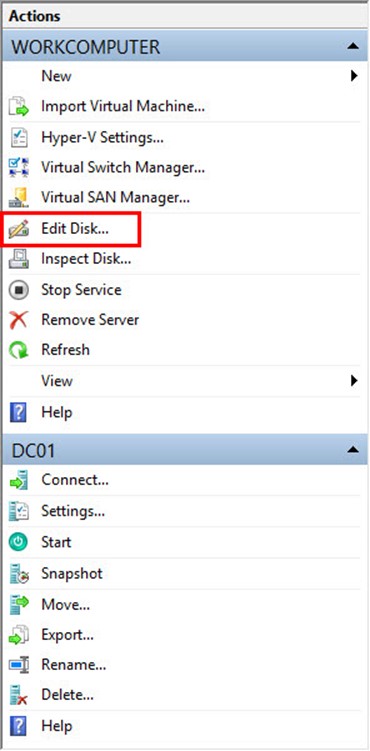This screenshot has height=751, width=370.
Task: Click the Stop Service icon
Action: (x=19, y=290)
